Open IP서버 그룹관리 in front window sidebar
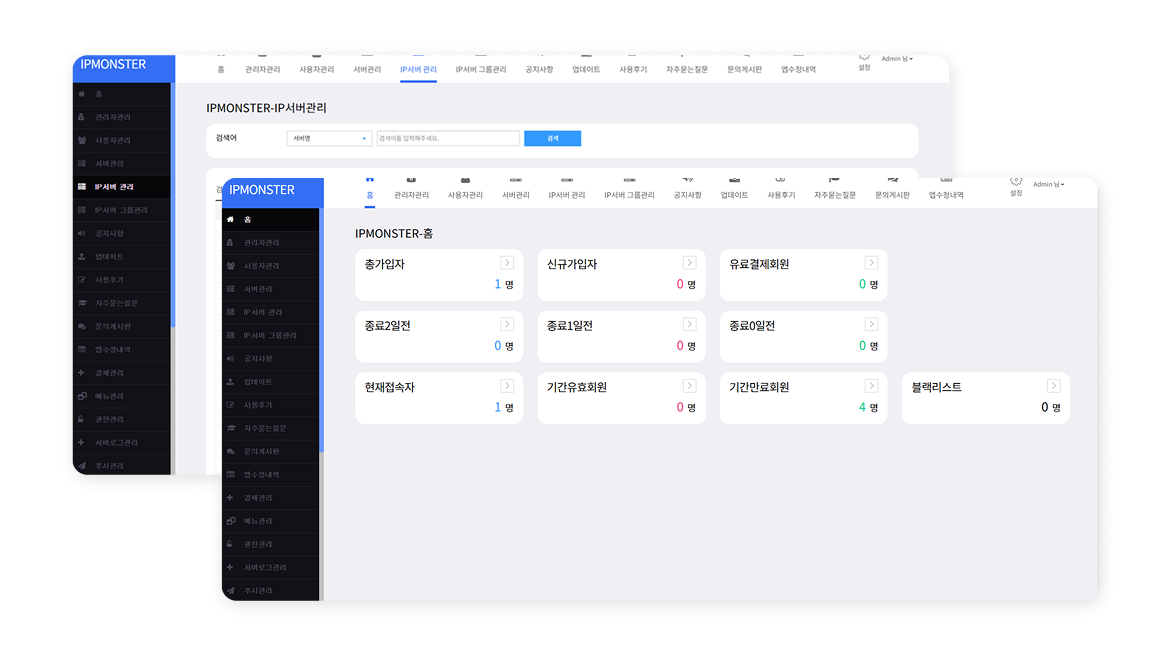The image size is (1172, 656). coord(271,335)
